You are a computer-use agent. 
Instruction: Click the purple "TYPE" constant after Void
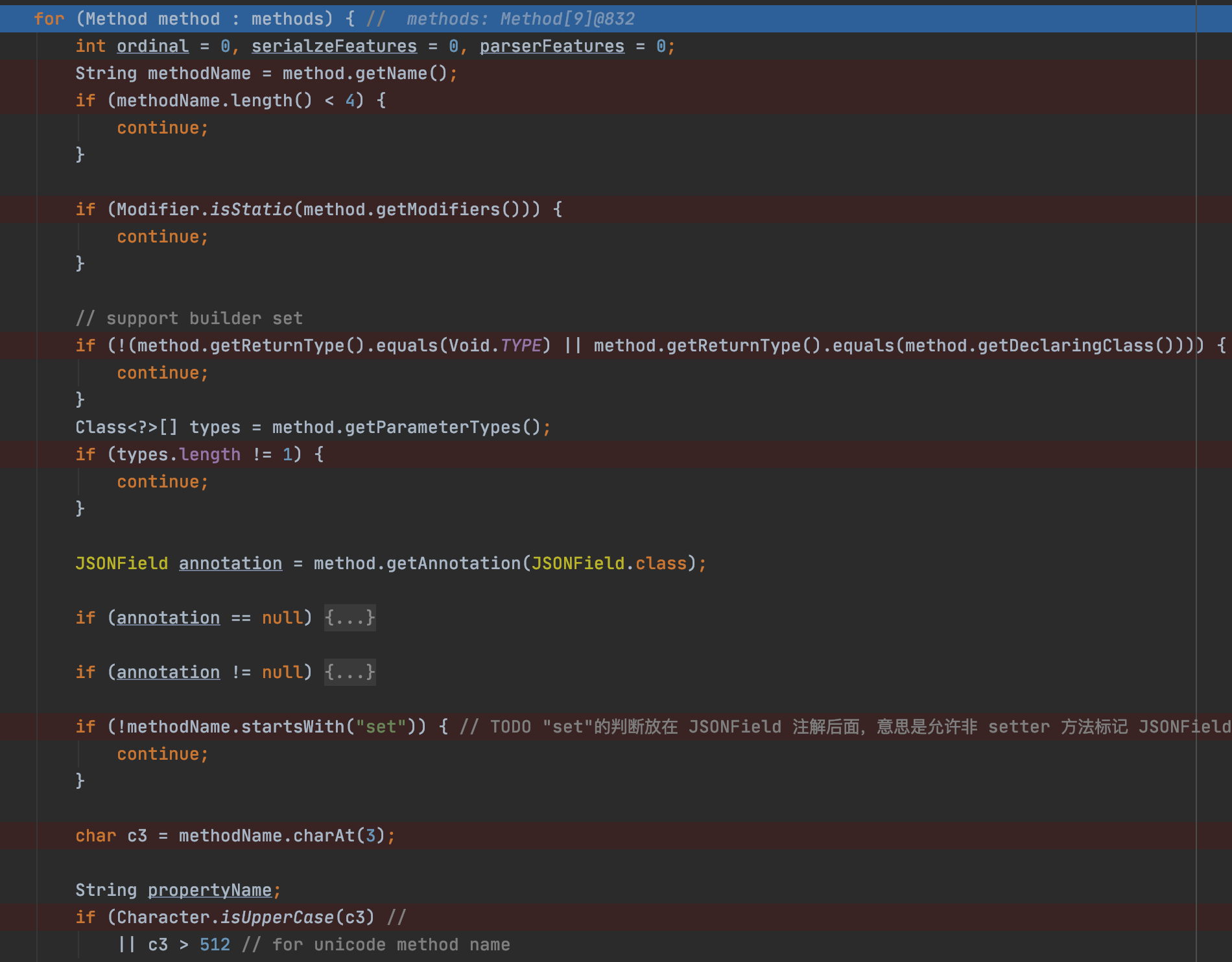click(521, 346)
